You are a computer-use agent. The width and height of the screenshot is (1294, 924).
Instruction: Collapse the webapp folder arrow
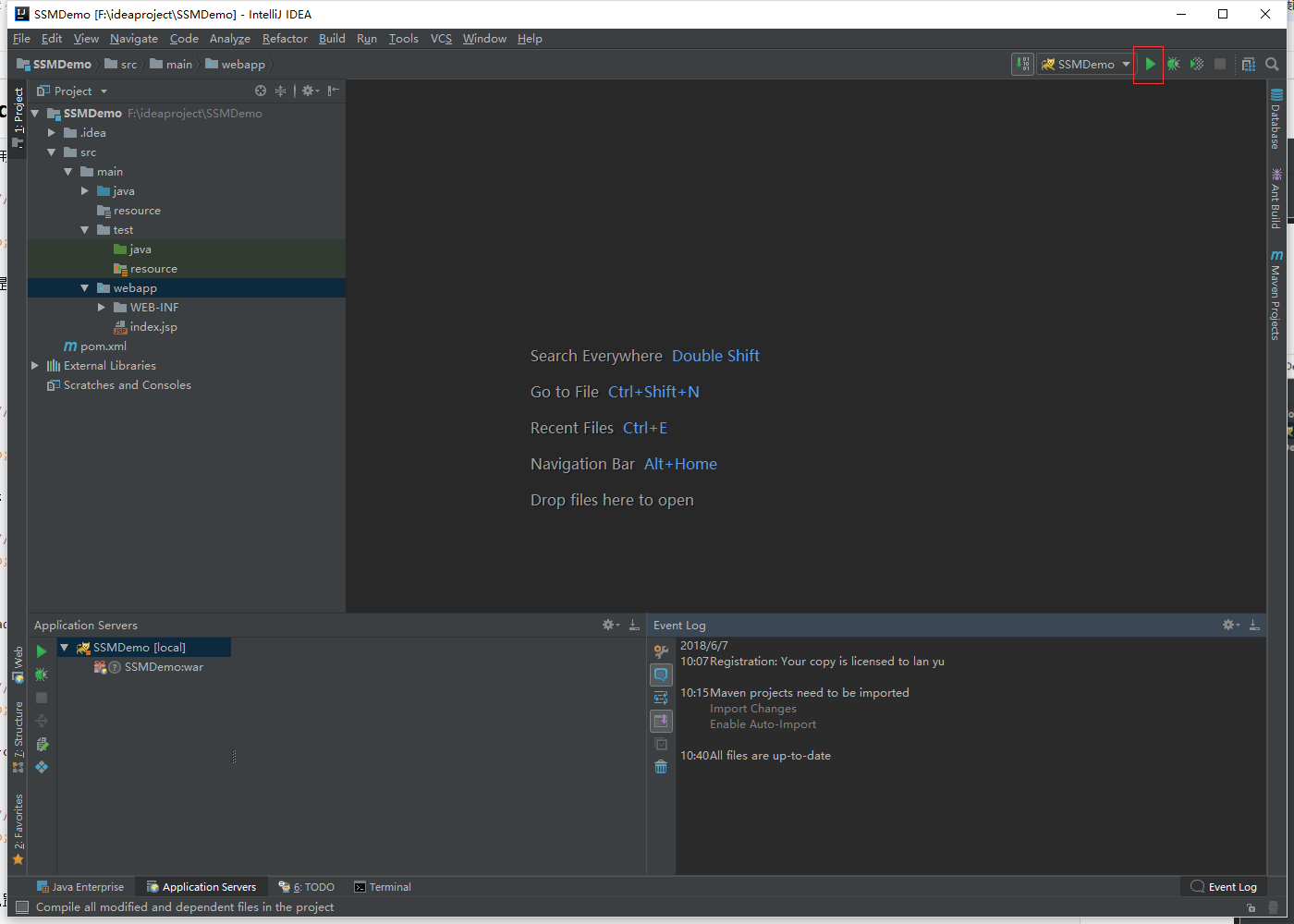click(85, 287)
